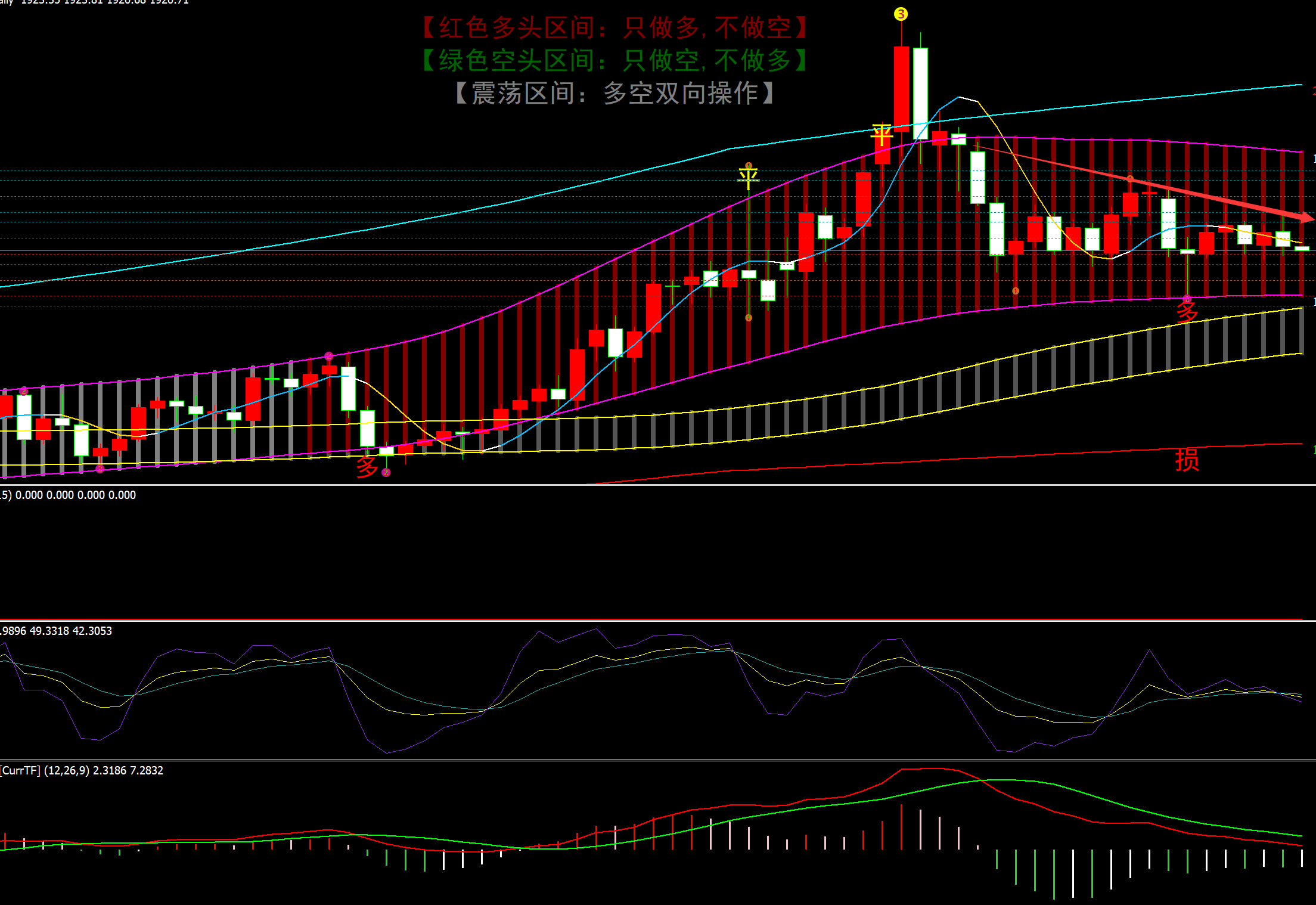Click the red 多 label below the right-side channel
Image resolution: width=1316 pixels, height=905 pixels.
coord(1187,312)
